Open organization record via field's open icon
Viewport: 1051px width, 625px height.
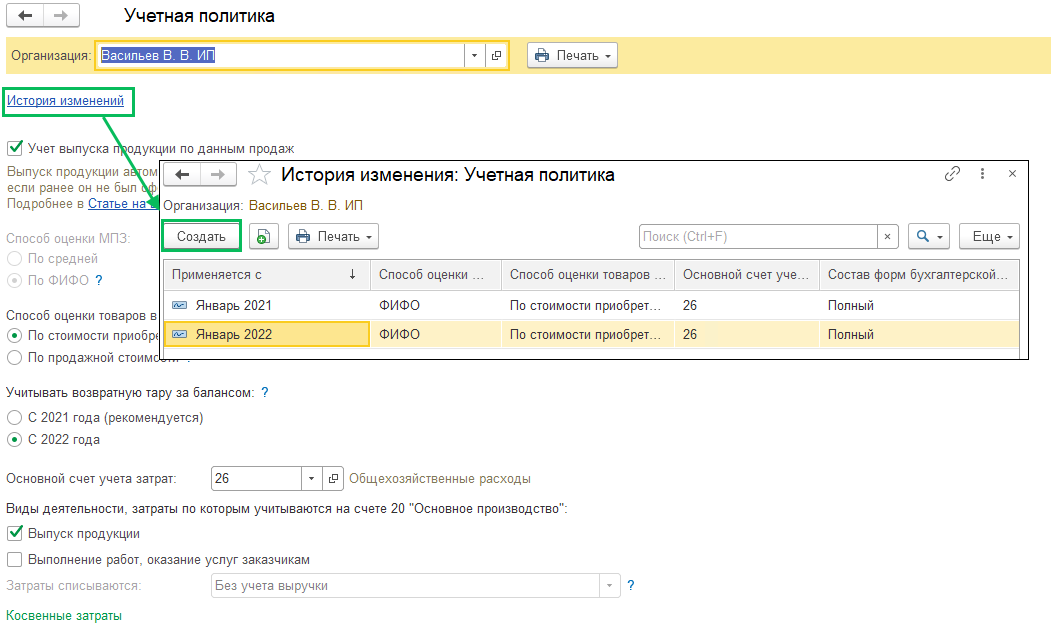496,56
